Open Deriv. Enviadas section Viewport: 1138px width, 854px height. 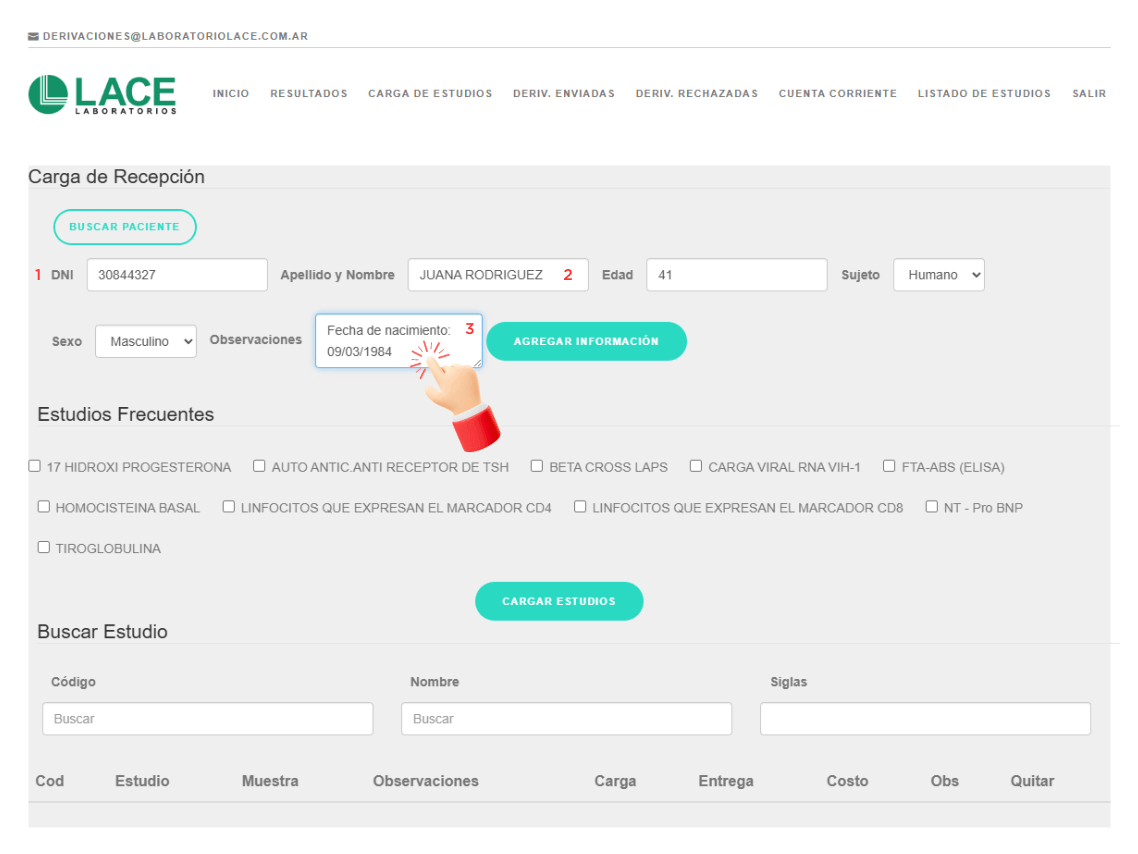[x=563, y=94]
